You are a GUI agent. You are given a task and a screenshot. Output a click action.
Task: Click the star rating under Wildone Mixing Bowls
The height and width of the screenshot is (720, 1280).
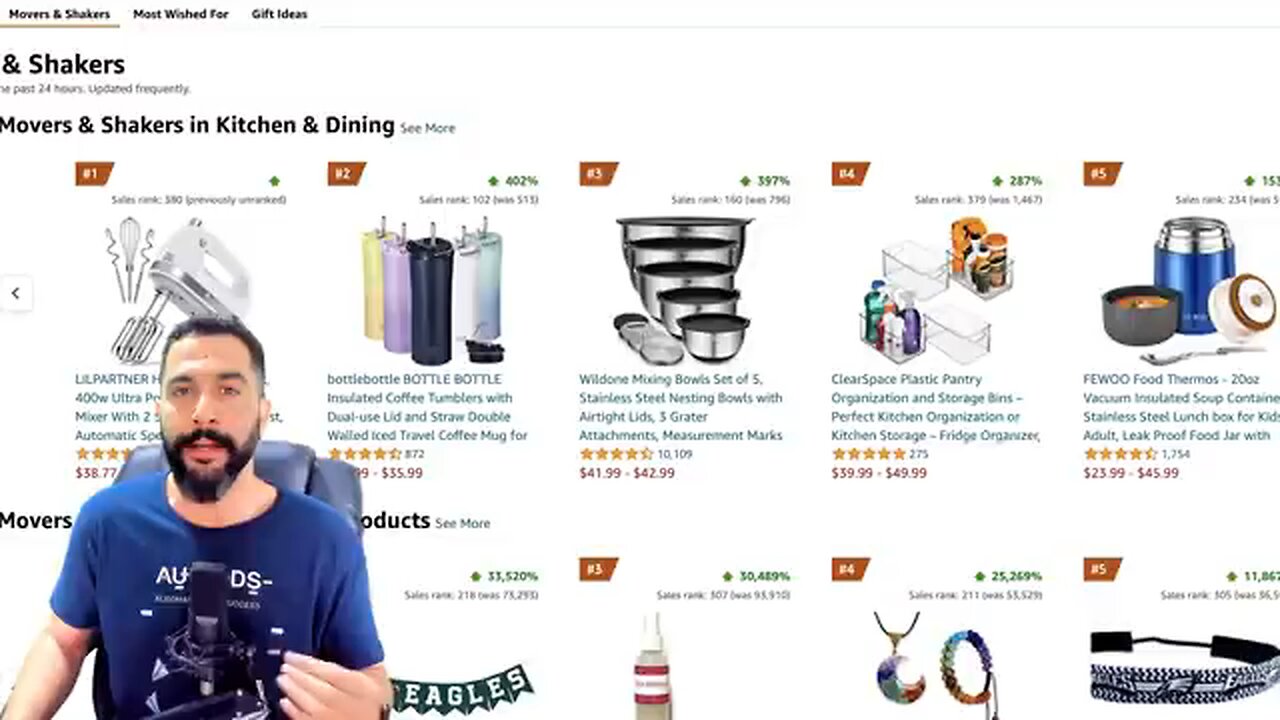point(616,454)
